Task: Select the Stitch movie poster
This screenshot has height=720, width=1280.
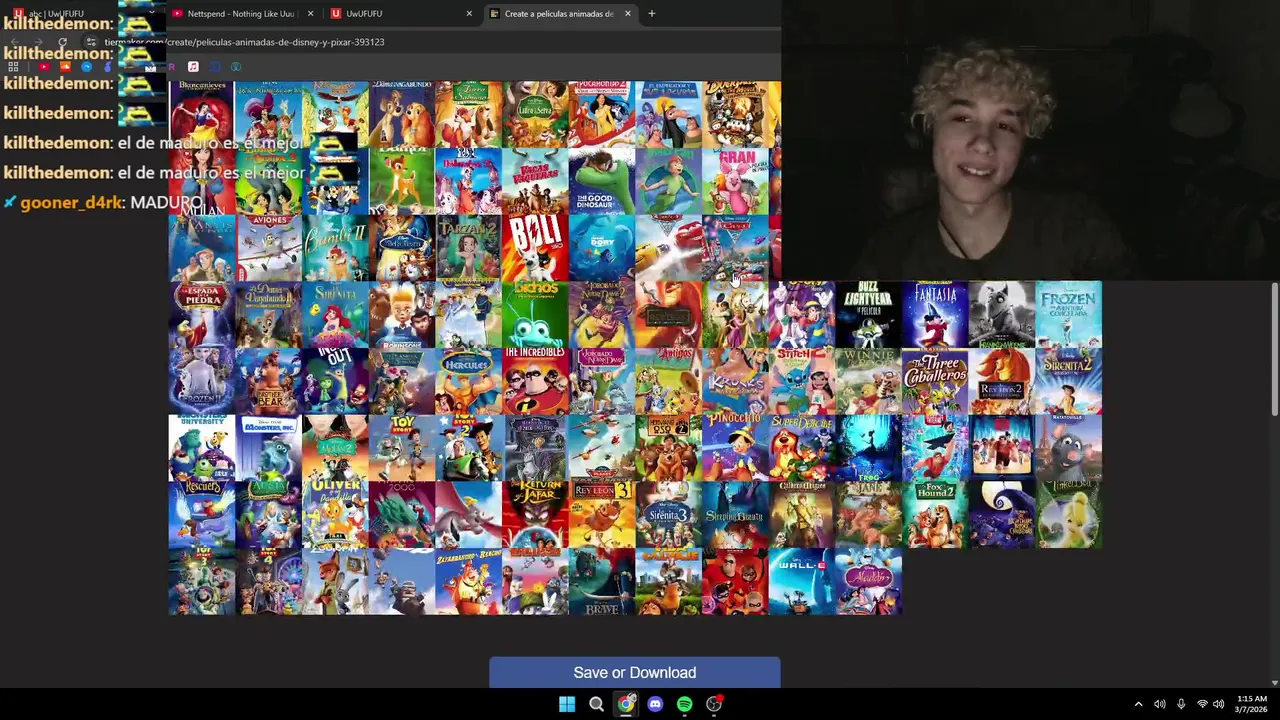Action: (802, 382)
